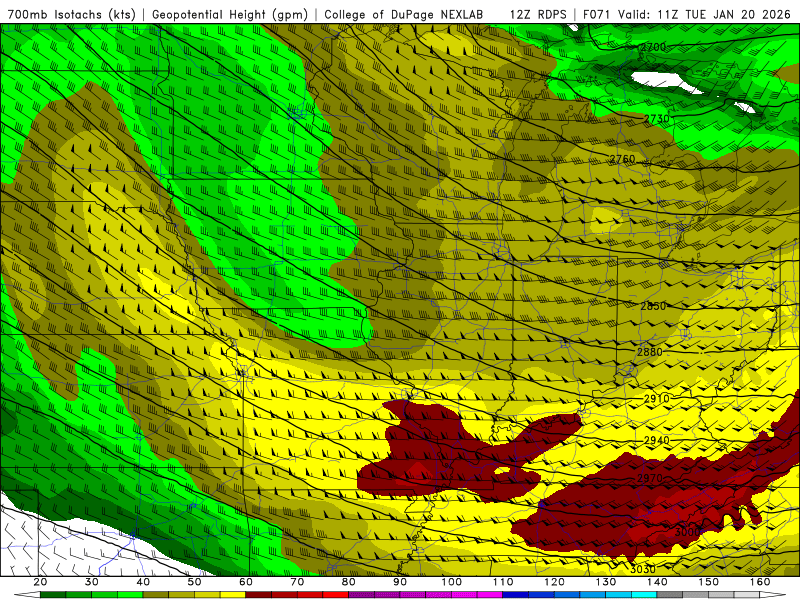
Task: Click the dark blue 110-115 kt legend swatch
Action: [x=516, y=595]
